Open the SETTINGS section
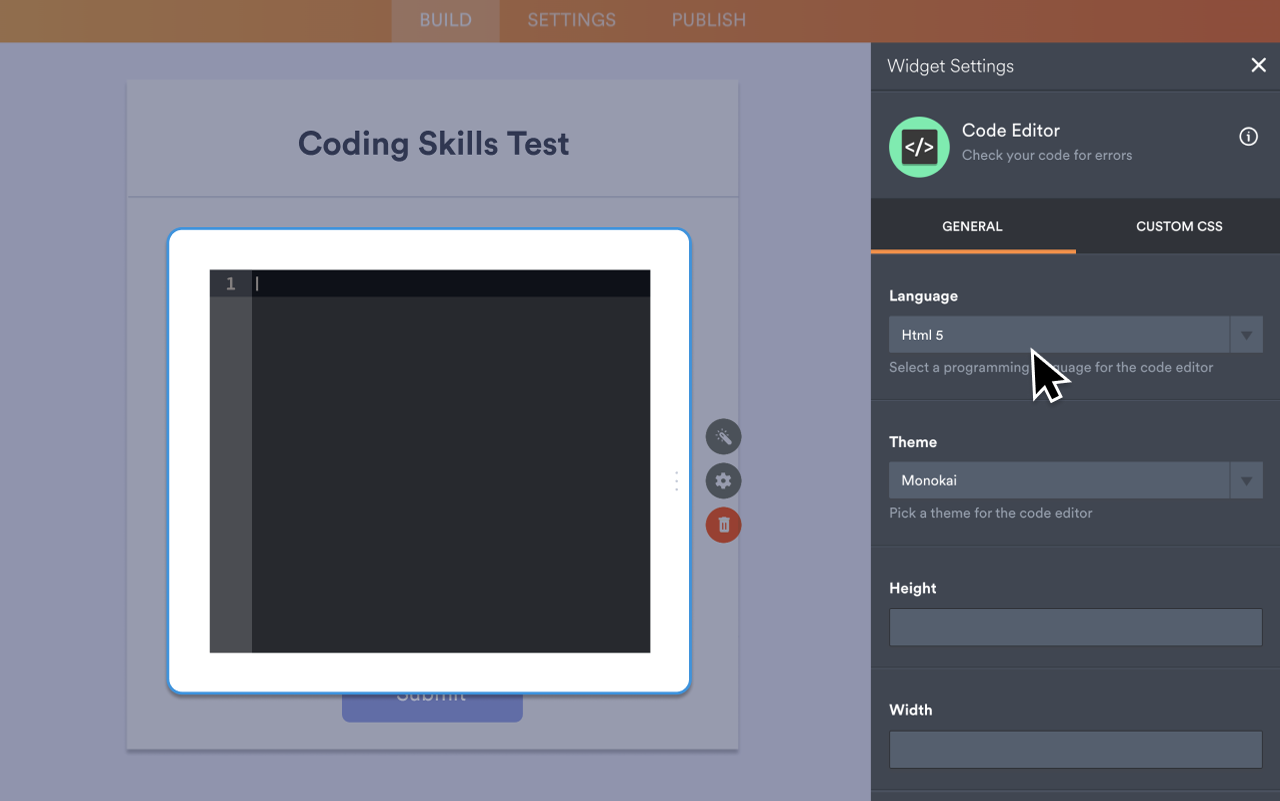The height and width of the screenshot is (801, 1280). coord(570,20)
